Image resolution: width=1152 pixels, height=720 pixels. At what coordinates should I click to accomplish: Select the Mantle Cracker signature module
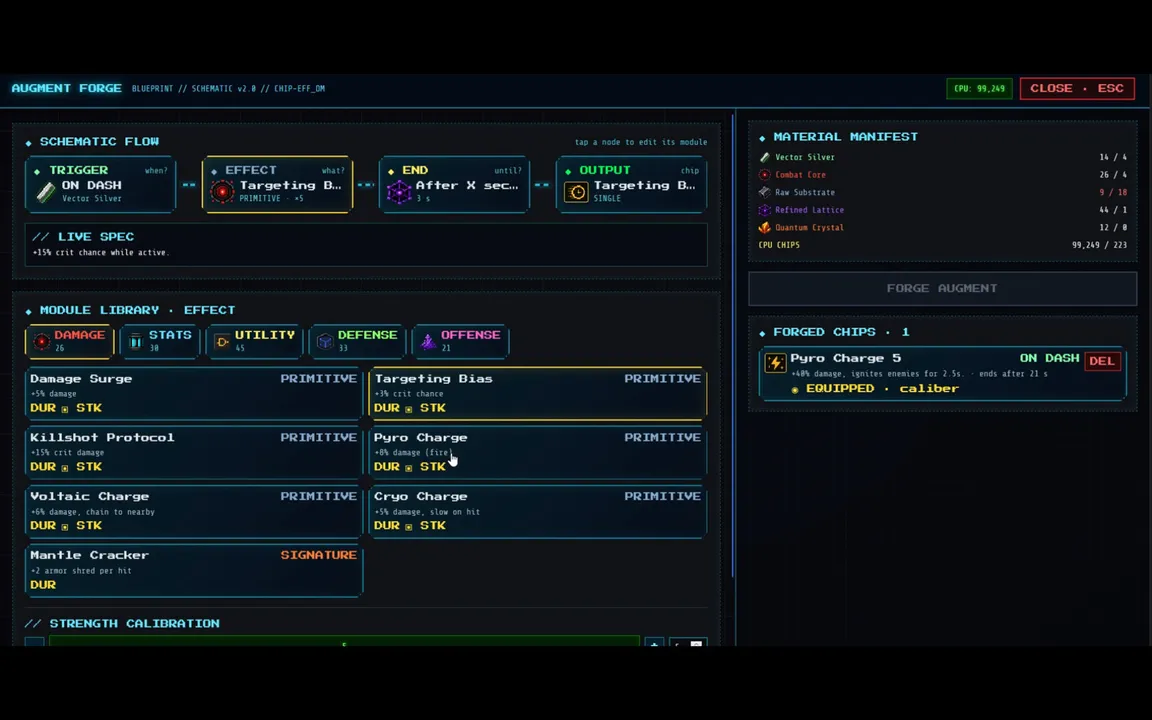pos(194,569)
